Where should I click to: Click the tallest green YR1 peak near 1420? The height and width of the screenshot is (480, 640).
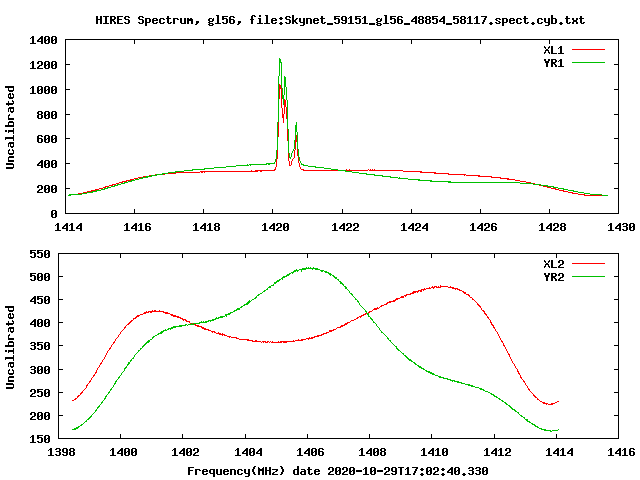click(280, 59)
